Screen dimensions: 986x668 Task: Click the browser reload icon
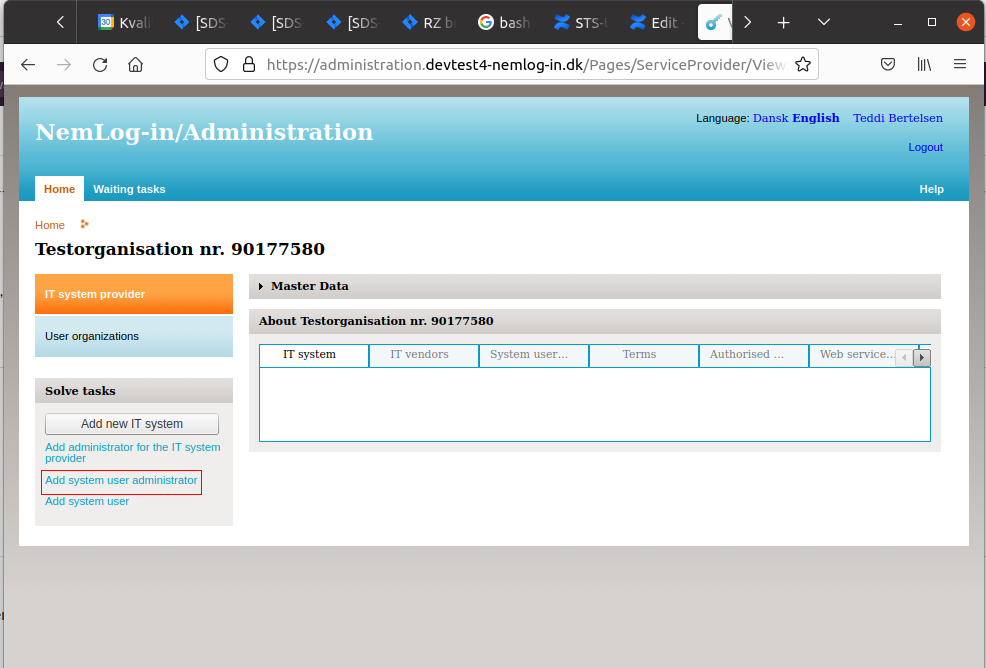coord(100,65)
